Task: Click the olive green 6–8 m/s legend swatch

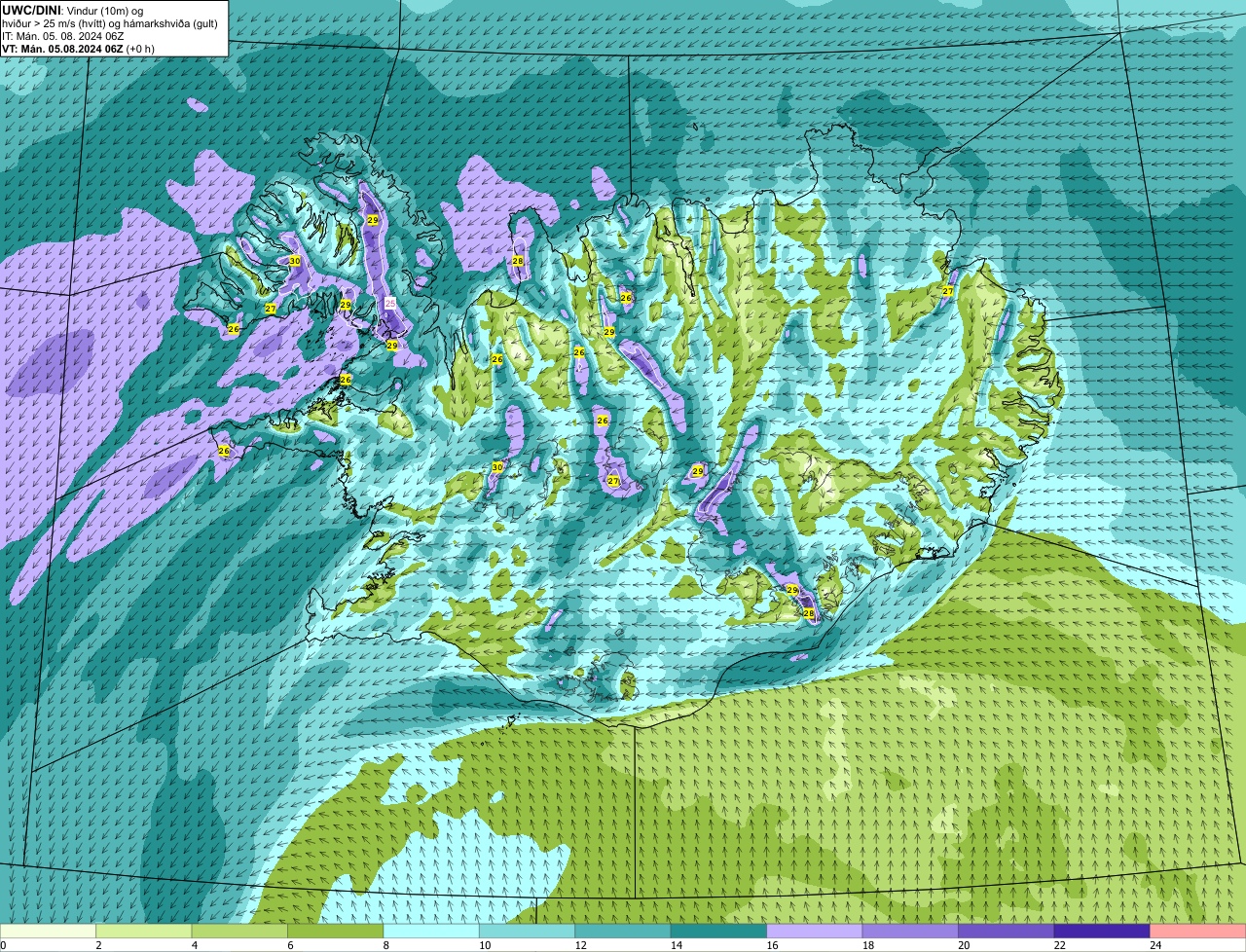Action: pos(336,932)
